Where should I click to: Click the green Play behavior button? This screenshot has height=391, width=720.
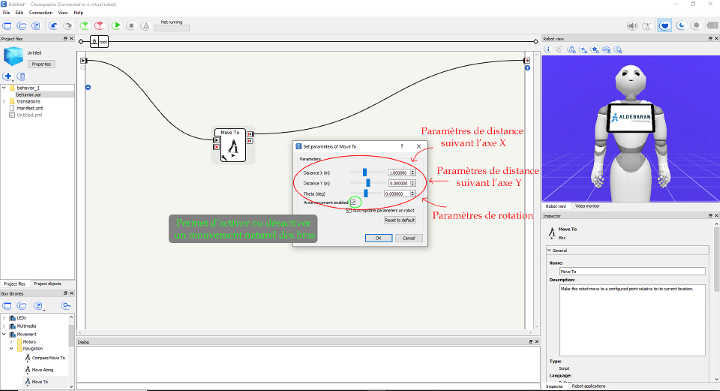pos(116,26)
